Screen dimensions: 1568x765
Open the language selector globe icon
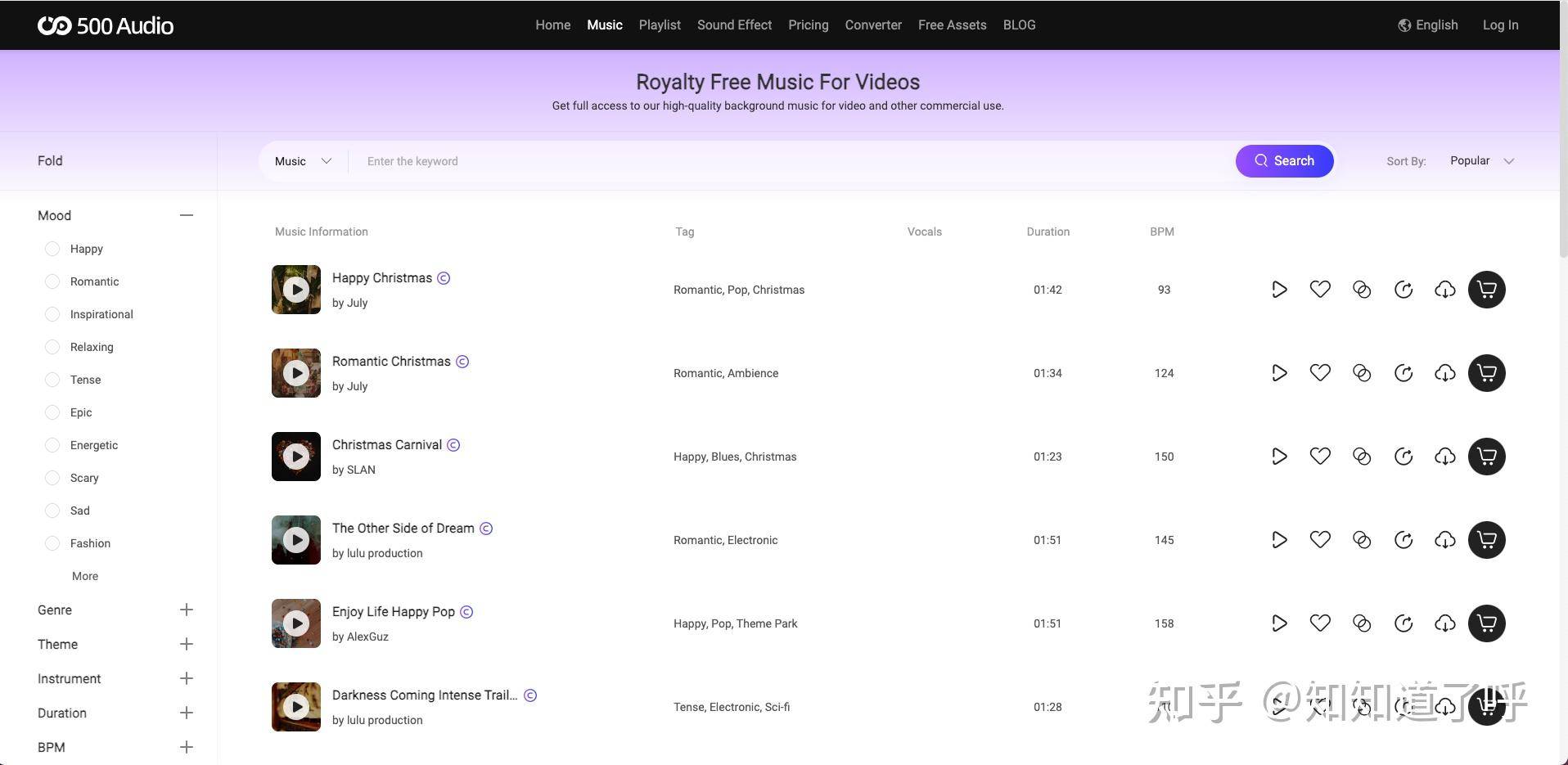(1404, 25)
